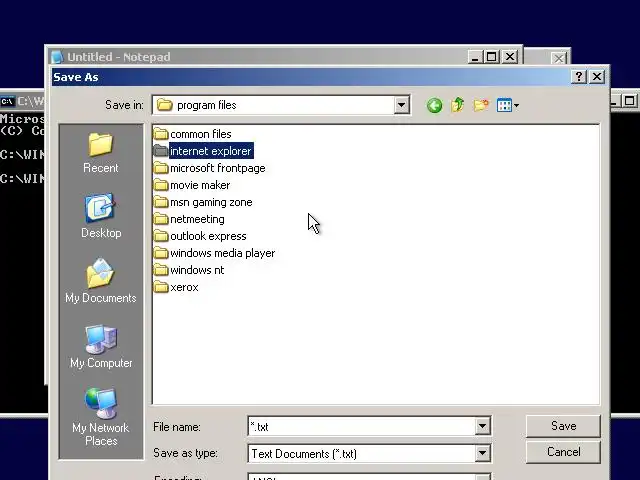Select the windows nt folder icon

click(x=161, y=270)
